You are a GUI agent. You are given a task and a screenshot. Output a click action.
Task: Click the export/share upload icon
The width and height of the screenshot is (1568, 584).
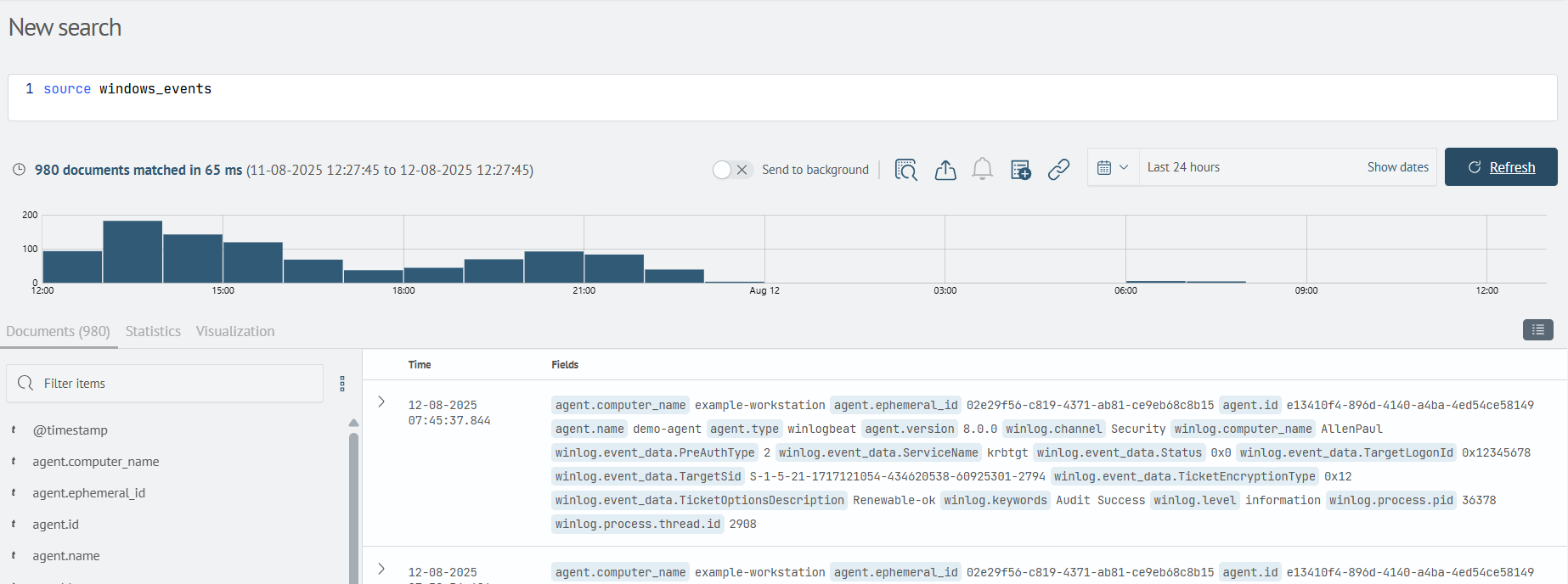945,170
